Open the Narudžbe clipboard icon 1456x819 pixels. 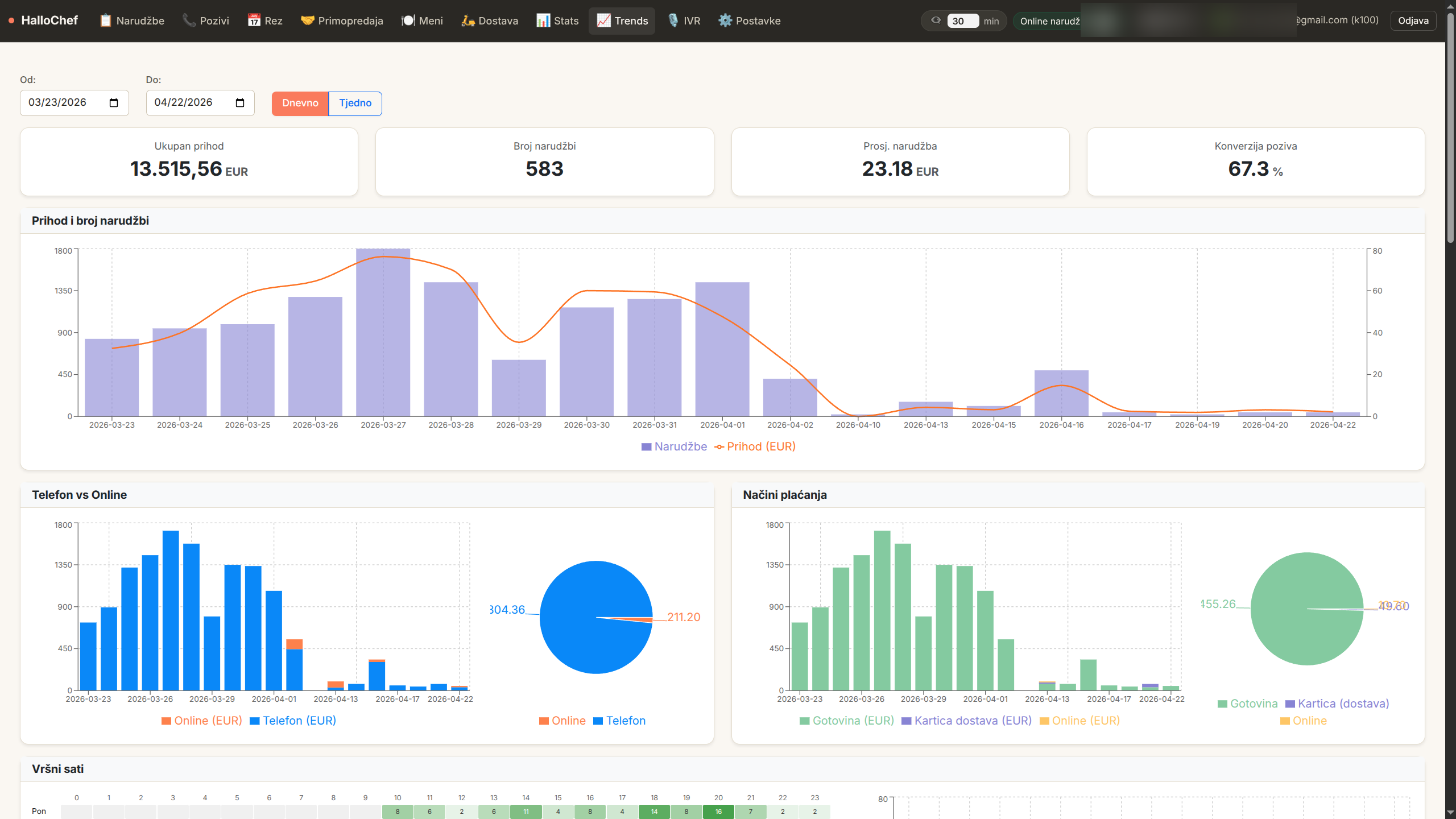pyautogui.click(x=106, y=20)
